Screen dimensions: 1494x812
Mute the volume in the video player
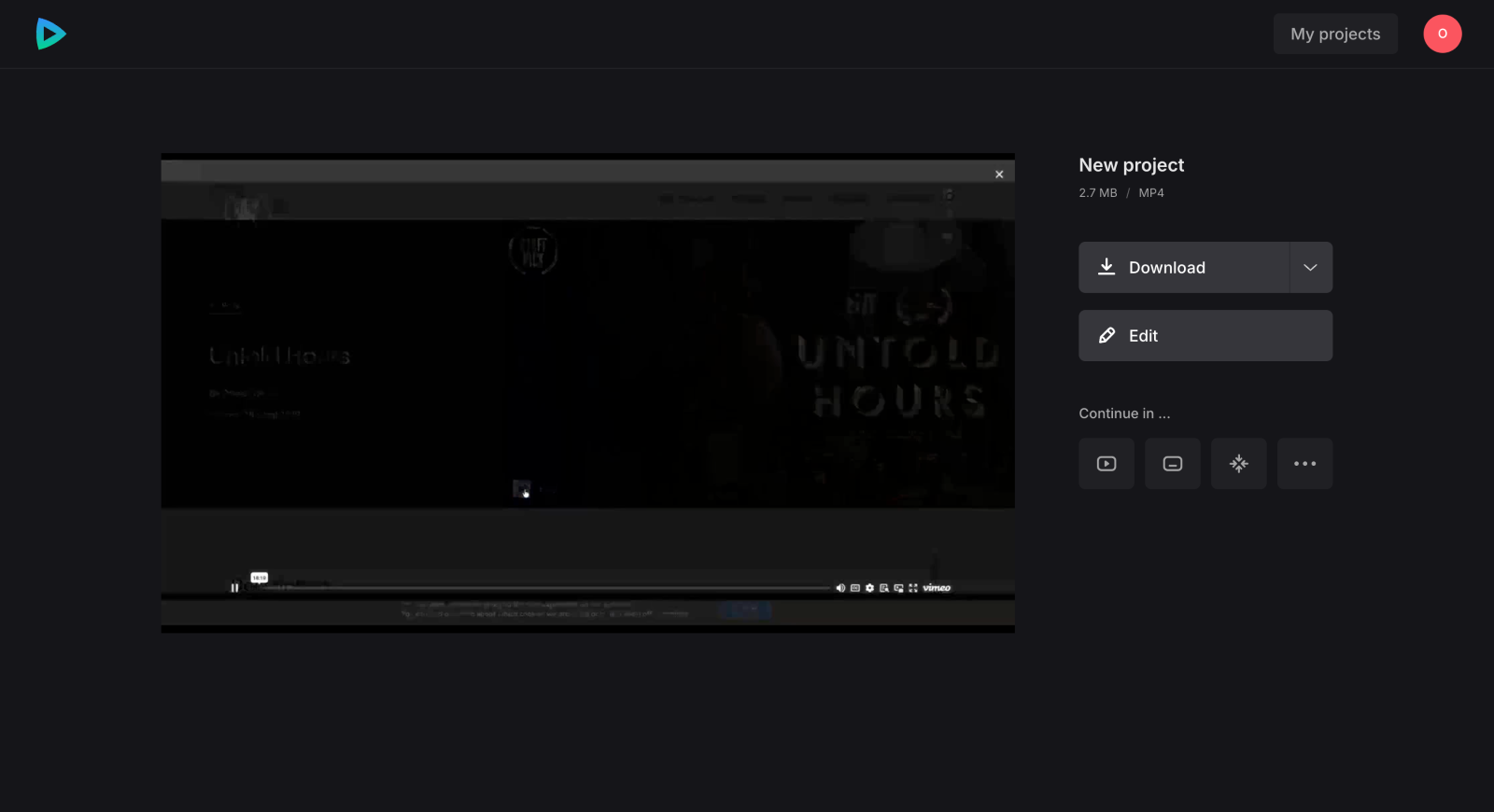click(840, 588)
